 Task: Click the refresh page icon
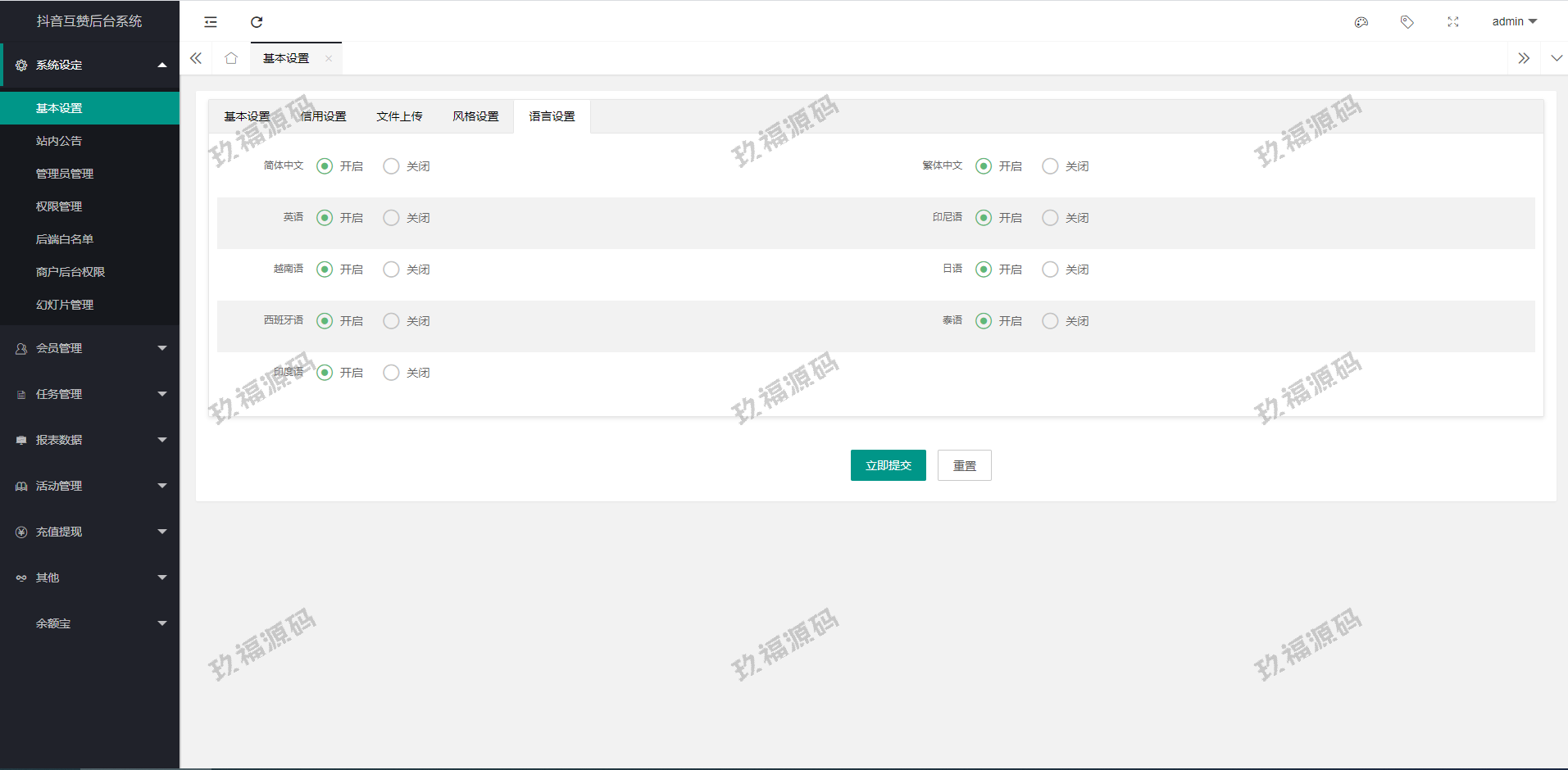tap(257, 22)
